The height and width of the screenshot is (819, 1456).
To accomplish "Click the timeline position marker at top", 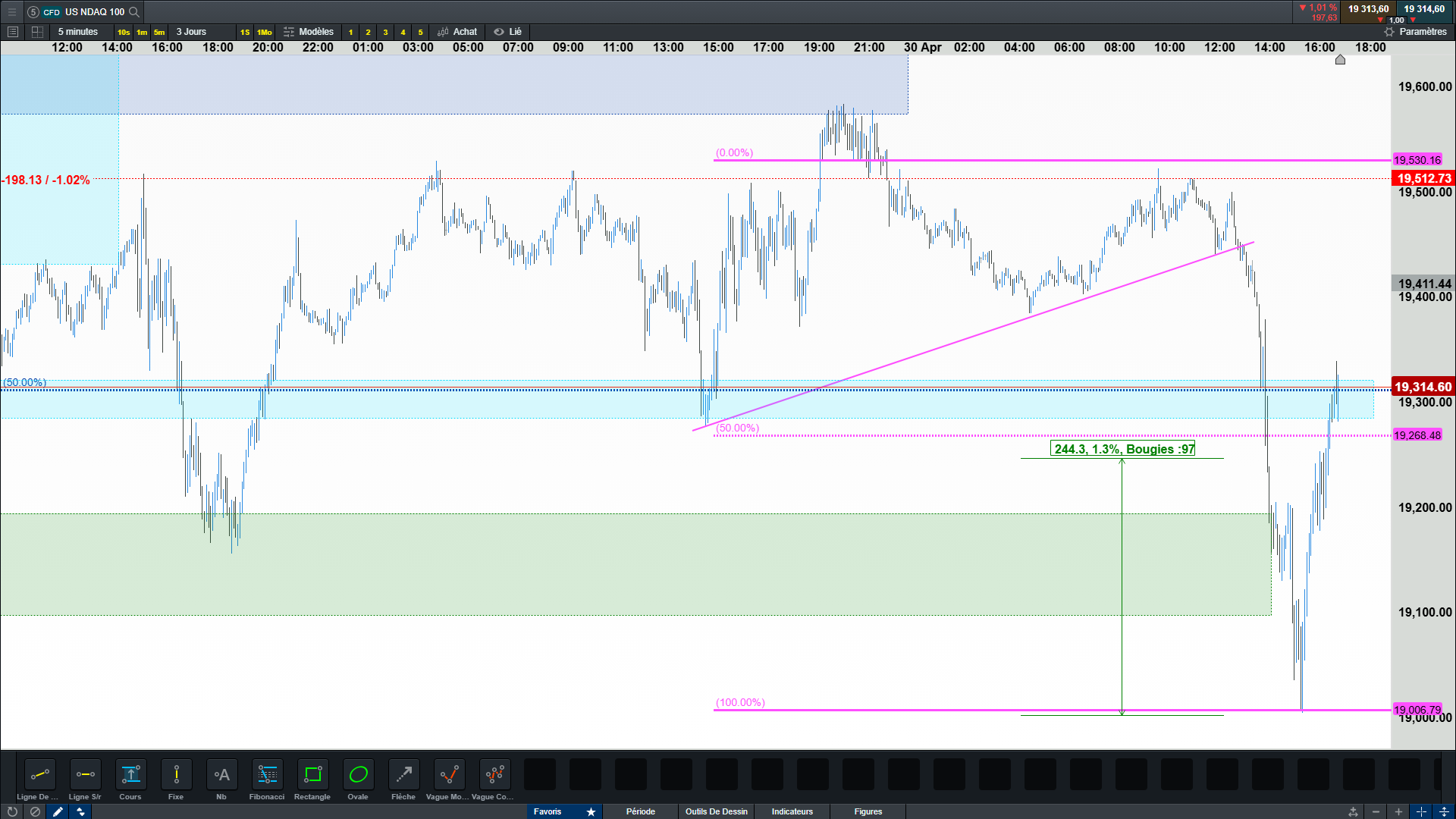I will pos(1340,60).
